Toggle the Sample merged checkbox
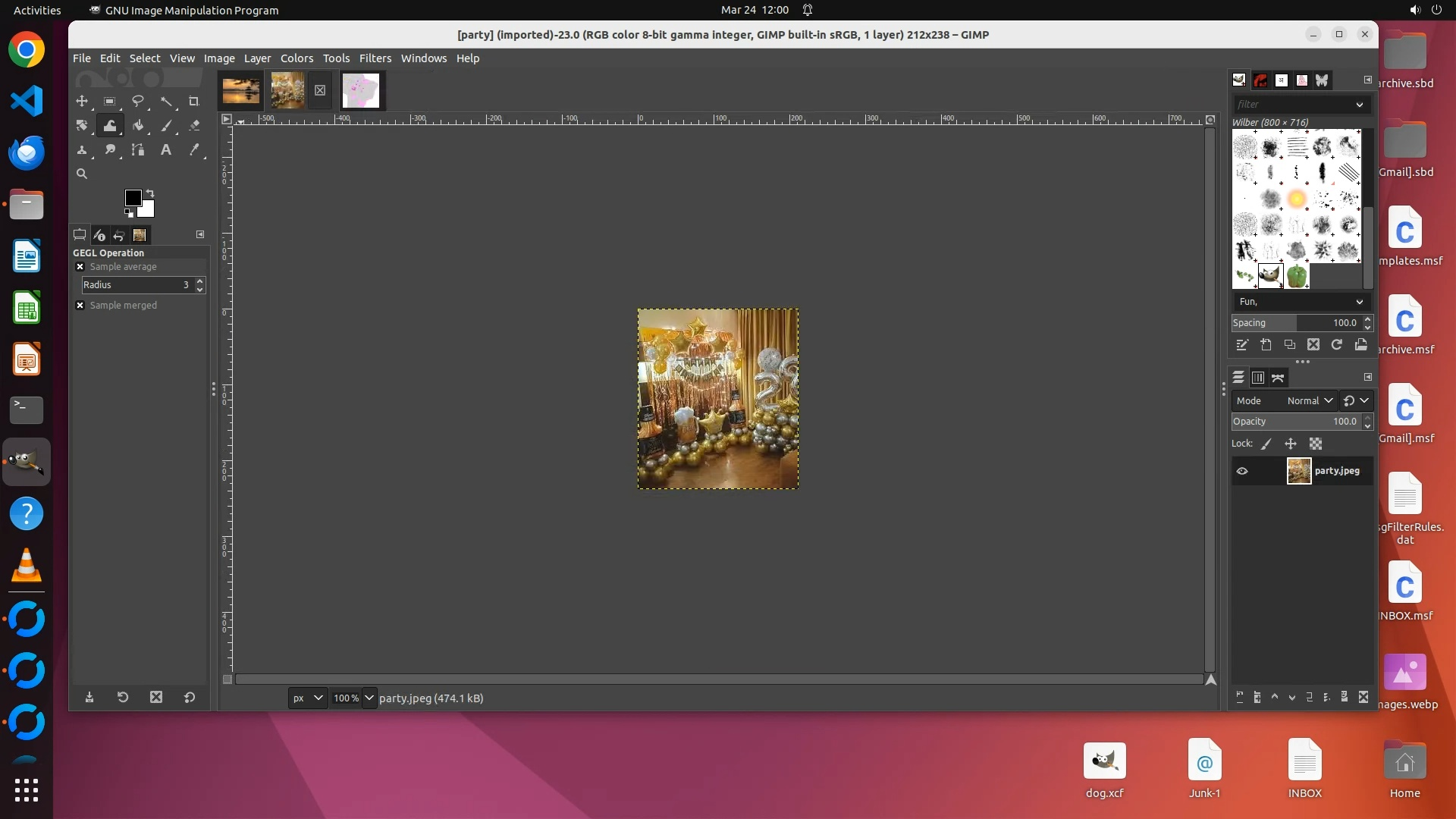 point(80,306)
